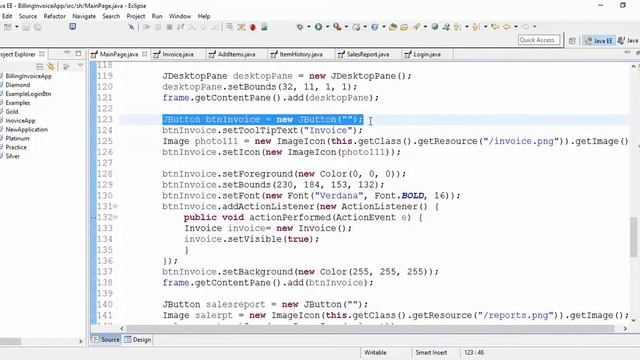The height and width of the screenshot is (360, 640).
Task: Select the BillingInvoiceApp project
Action: [x=29, y=76]
